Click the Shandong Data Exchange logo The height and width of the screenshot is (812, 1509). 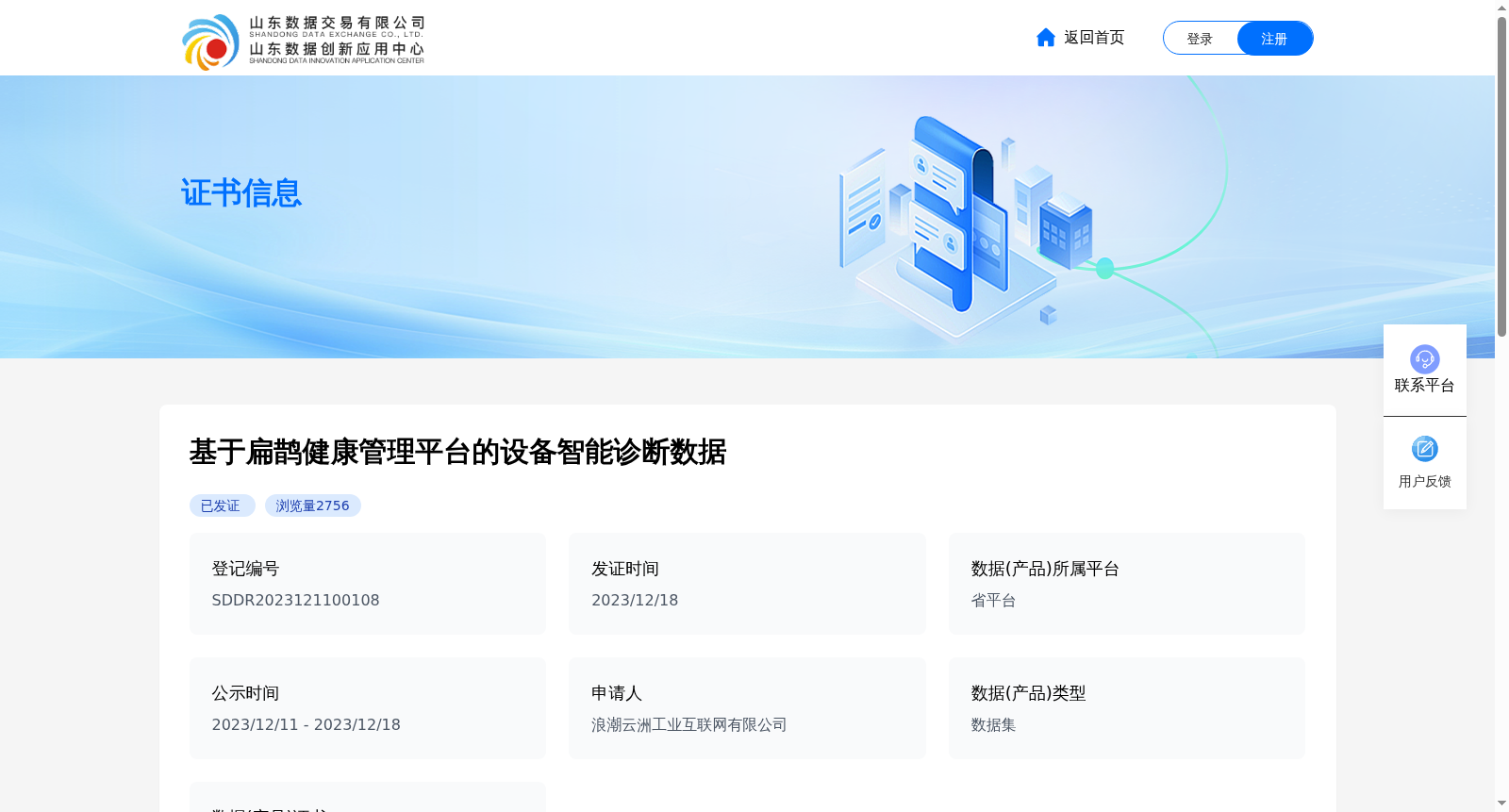point(303,41)
